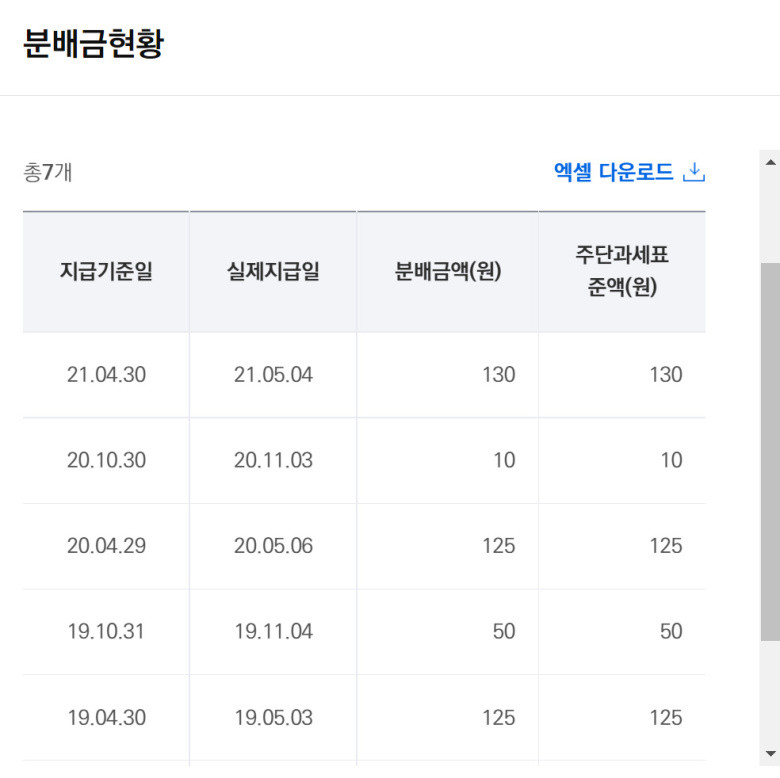The width and height of the screenshot is (780, 778).
Task: Click the 20.05.06 payment date cell
Action: [x=273, y=546]
